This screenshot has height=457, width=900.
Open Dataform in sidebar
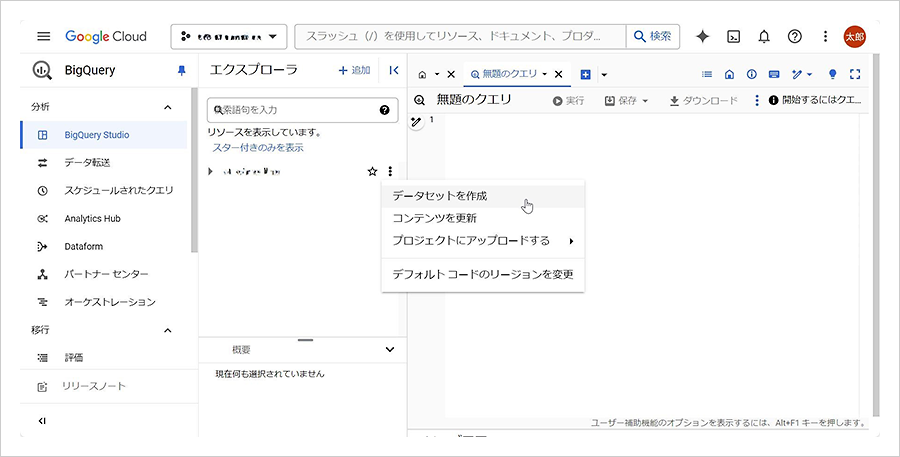tap(104, 246)
